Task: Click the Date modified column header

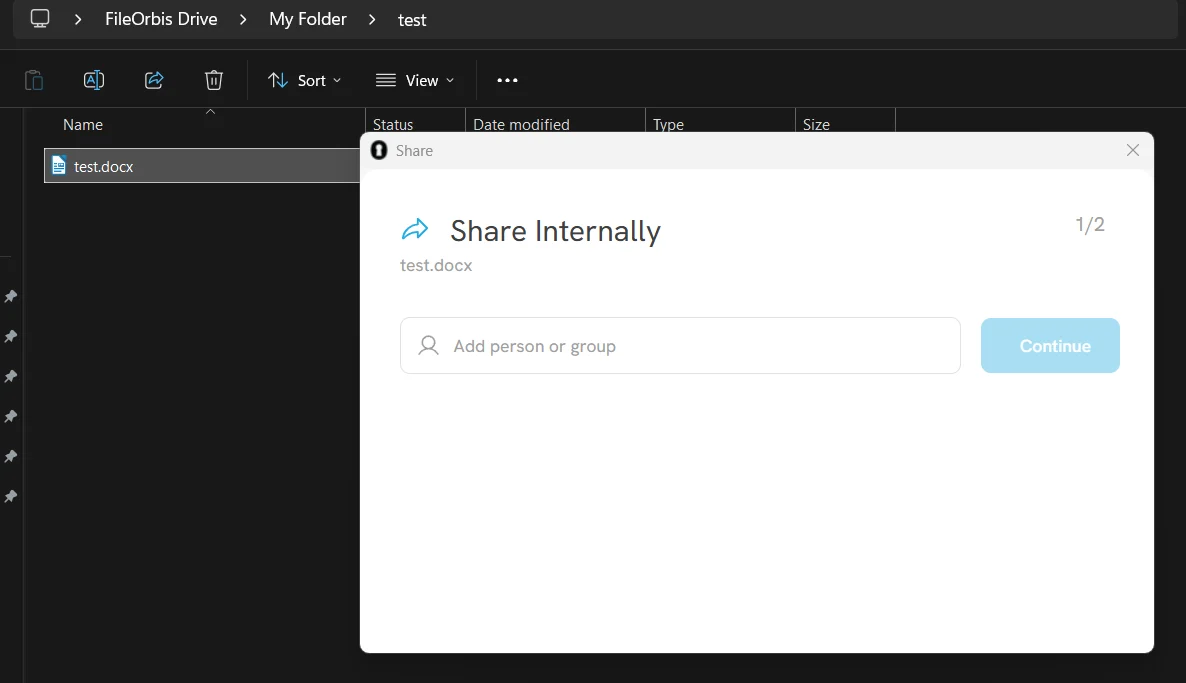Action: coord(521,125)
